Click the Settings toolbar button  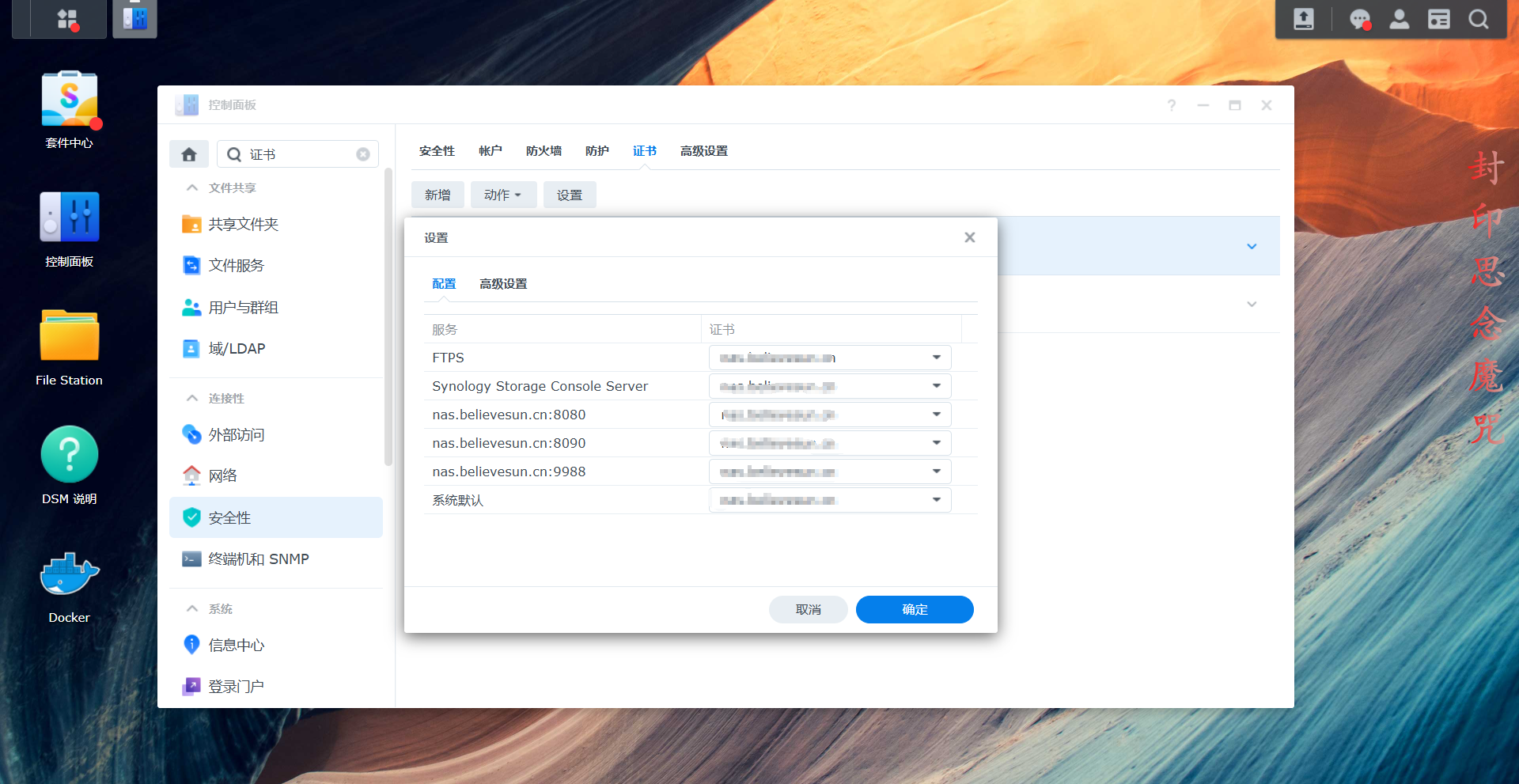pos(570,195)
